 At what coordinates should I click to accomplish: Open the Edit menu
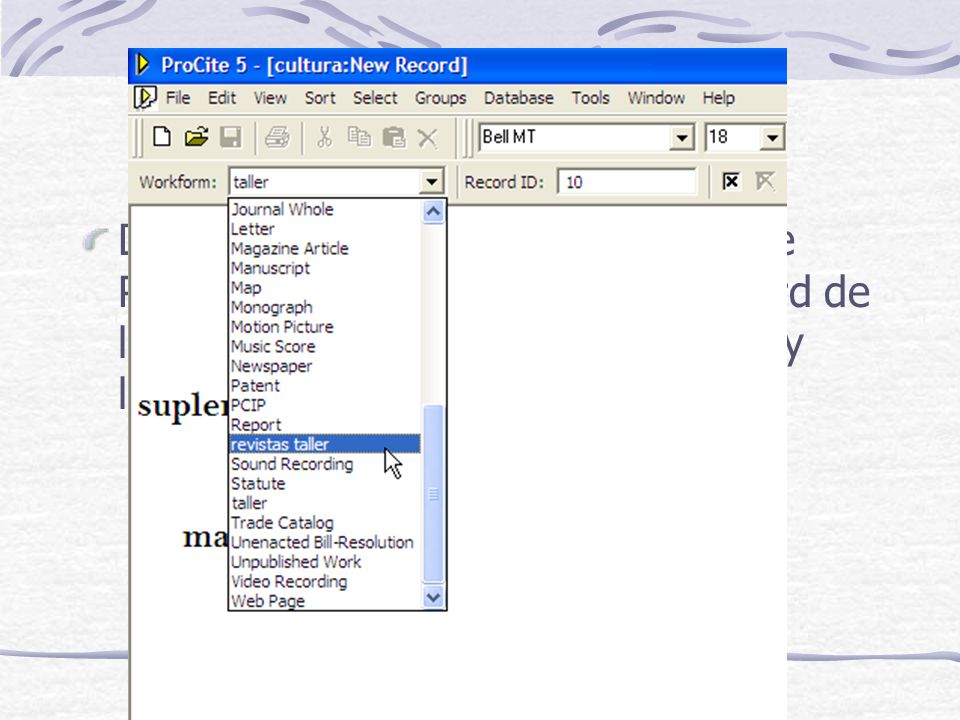(222, 98)
